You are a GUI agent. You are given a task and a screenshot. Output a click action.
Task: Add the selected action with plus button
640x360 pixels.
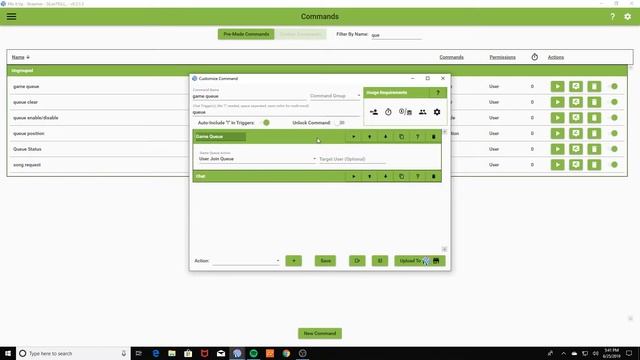pyautogui.click(x=293, y=261)
